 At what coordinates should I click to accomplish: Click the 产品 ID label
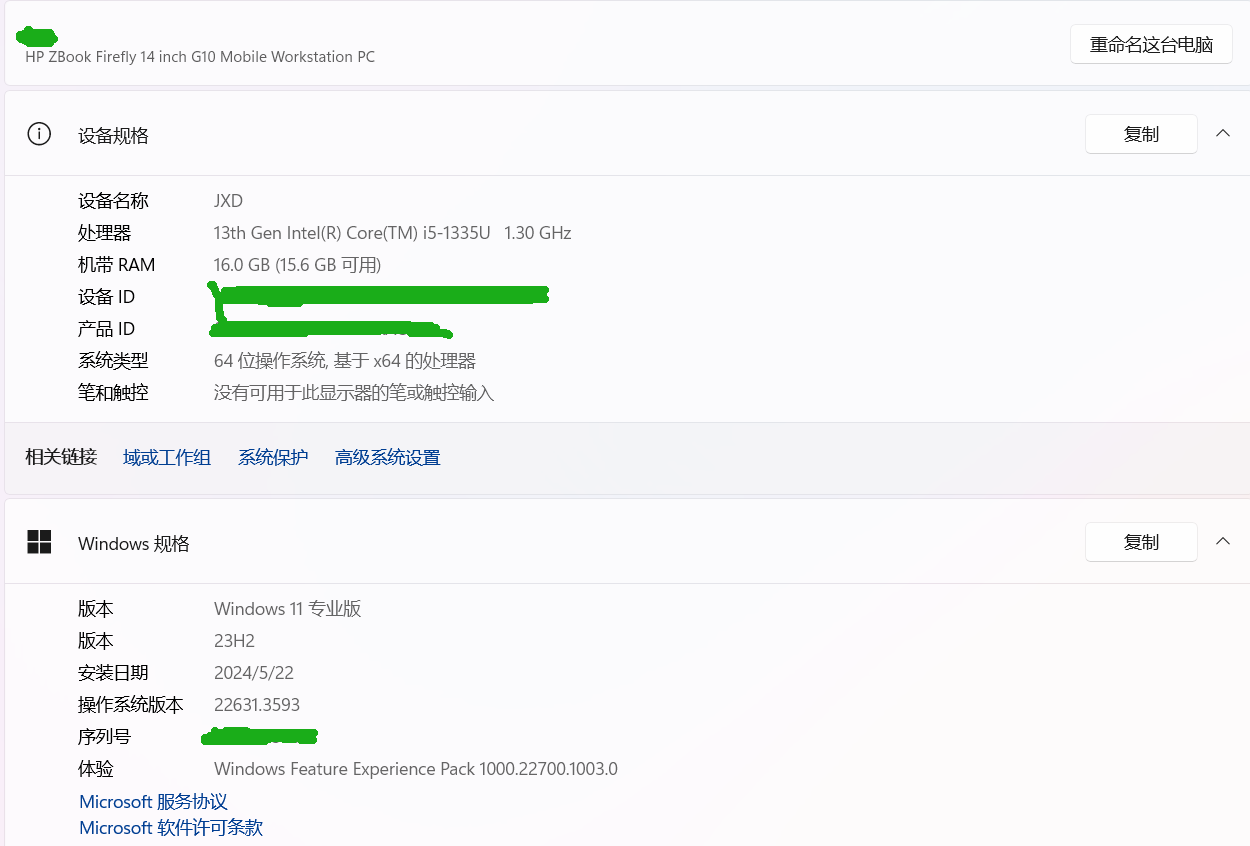pyautogui.click(x=106, y=329)
